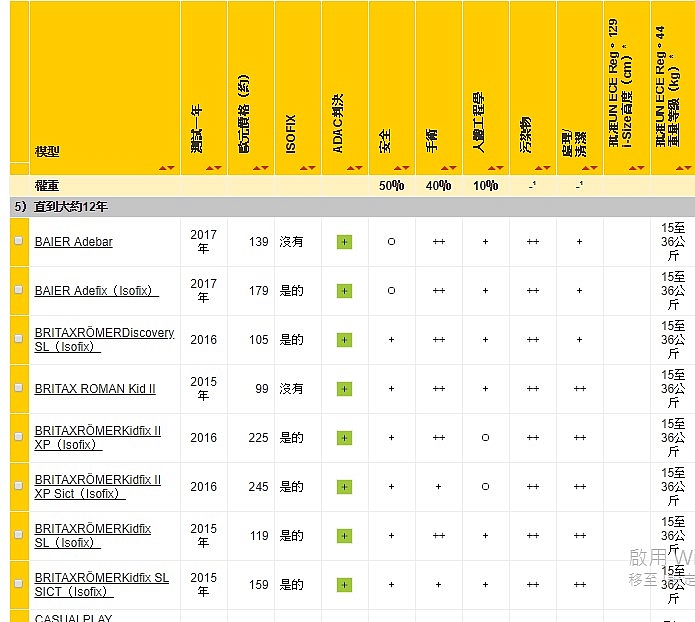Click green verdict icon in the 119 euro row
The height and width of the screenshot is (622, 695).
pyautogui.click(x=344, y=536)
